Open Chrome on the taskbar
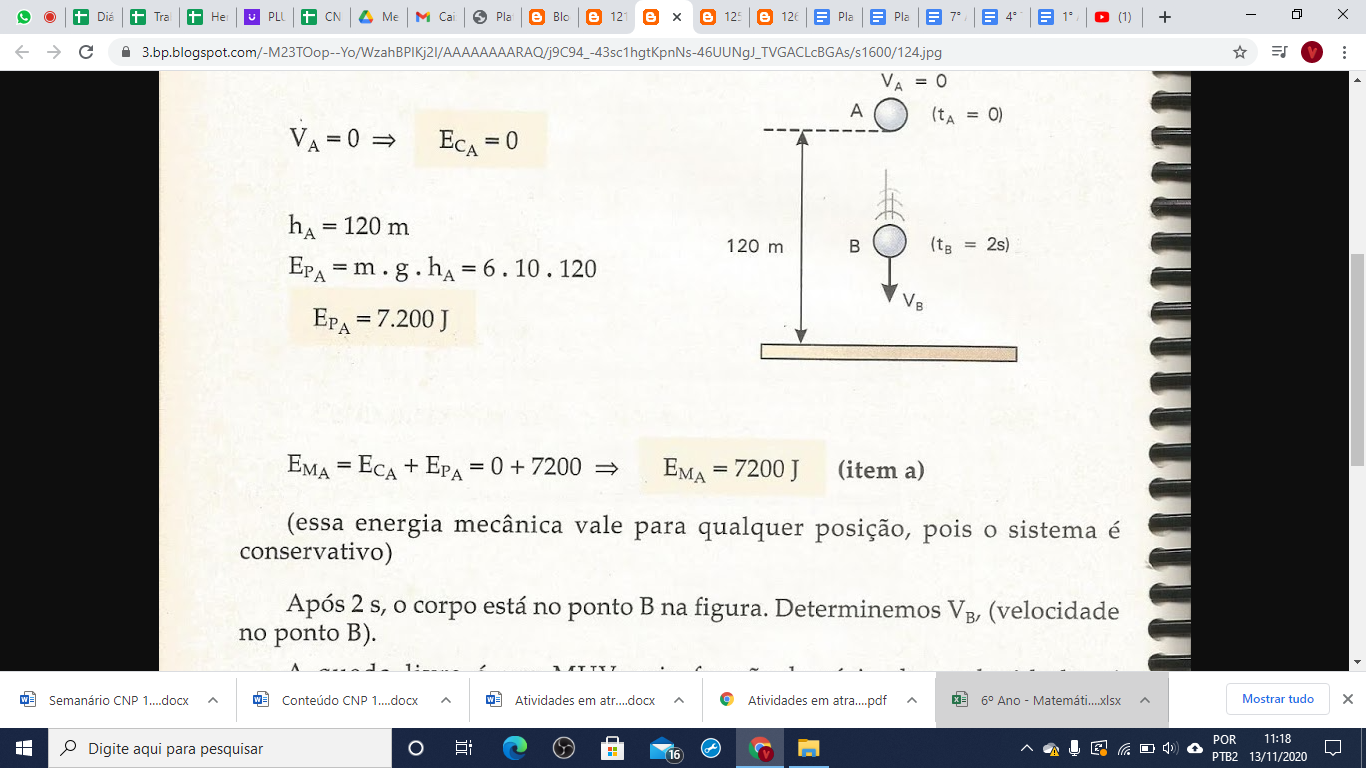 [x=760, y=748]
